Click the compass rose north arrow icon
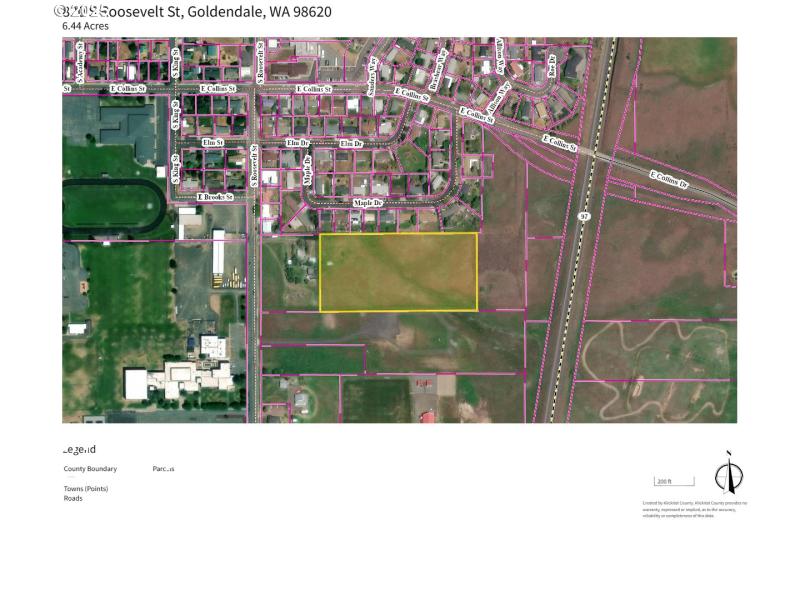Screen dimensions: 800x600 coord(728,477)
